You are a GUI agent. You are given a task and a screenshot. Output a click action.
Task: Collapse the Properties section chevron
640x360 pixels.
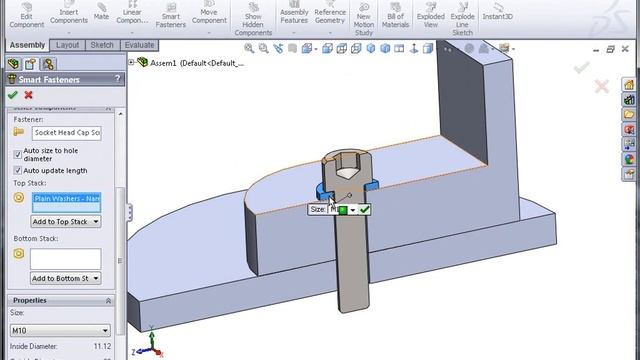[x=108, y=300]
